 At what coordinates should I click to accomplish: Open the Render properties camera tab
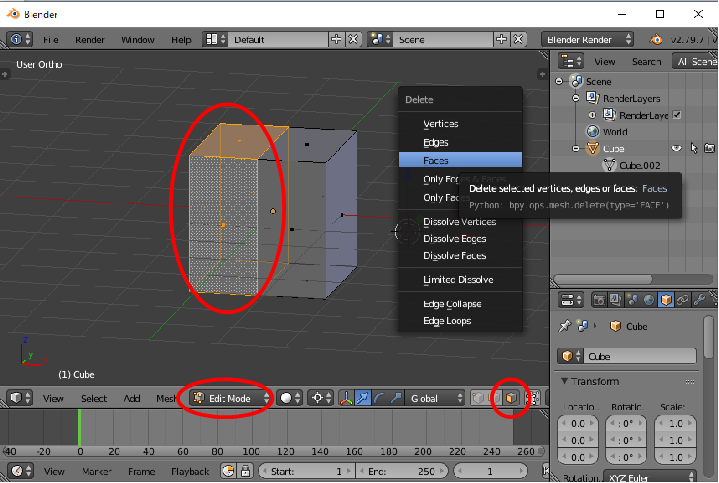[599, 300]
